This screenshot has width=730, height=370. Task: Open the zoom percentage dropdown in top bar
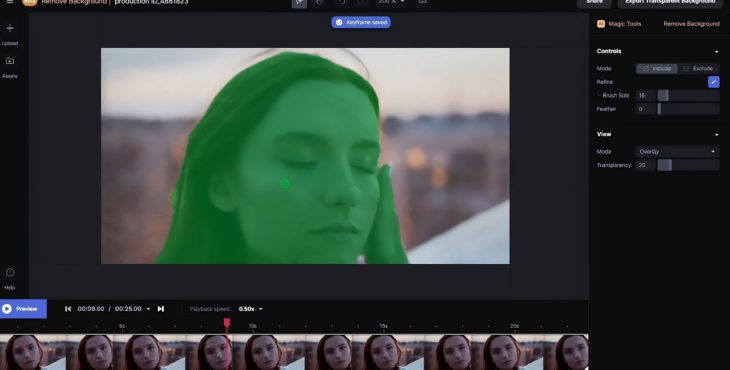tap(391, 2)
